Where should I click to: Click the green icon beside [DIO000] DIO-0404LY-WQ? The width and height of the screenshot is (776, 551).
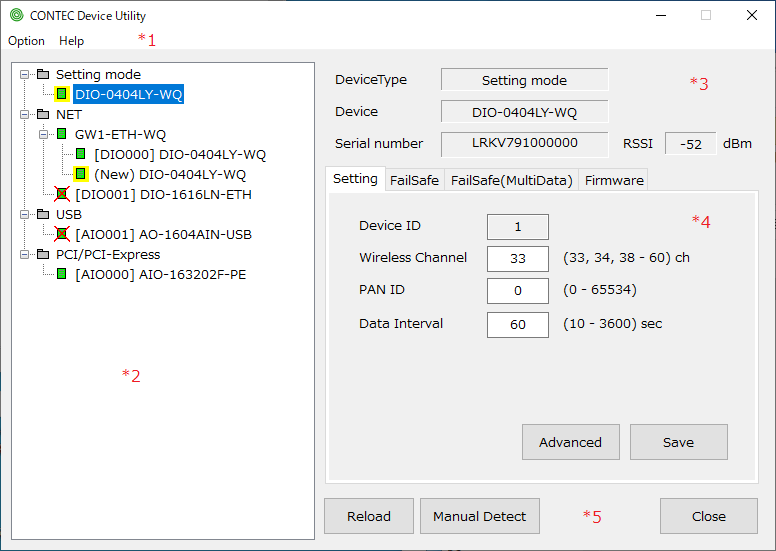click(81, 153)
